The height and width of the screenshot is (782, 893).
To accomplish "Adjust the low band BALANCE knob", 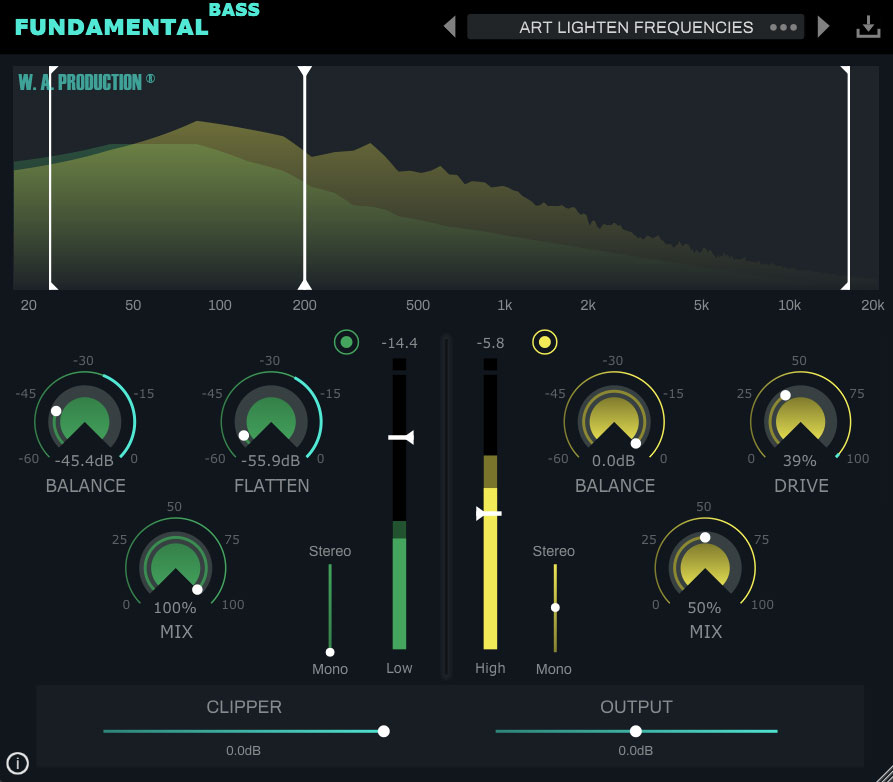I will (85, 420).
